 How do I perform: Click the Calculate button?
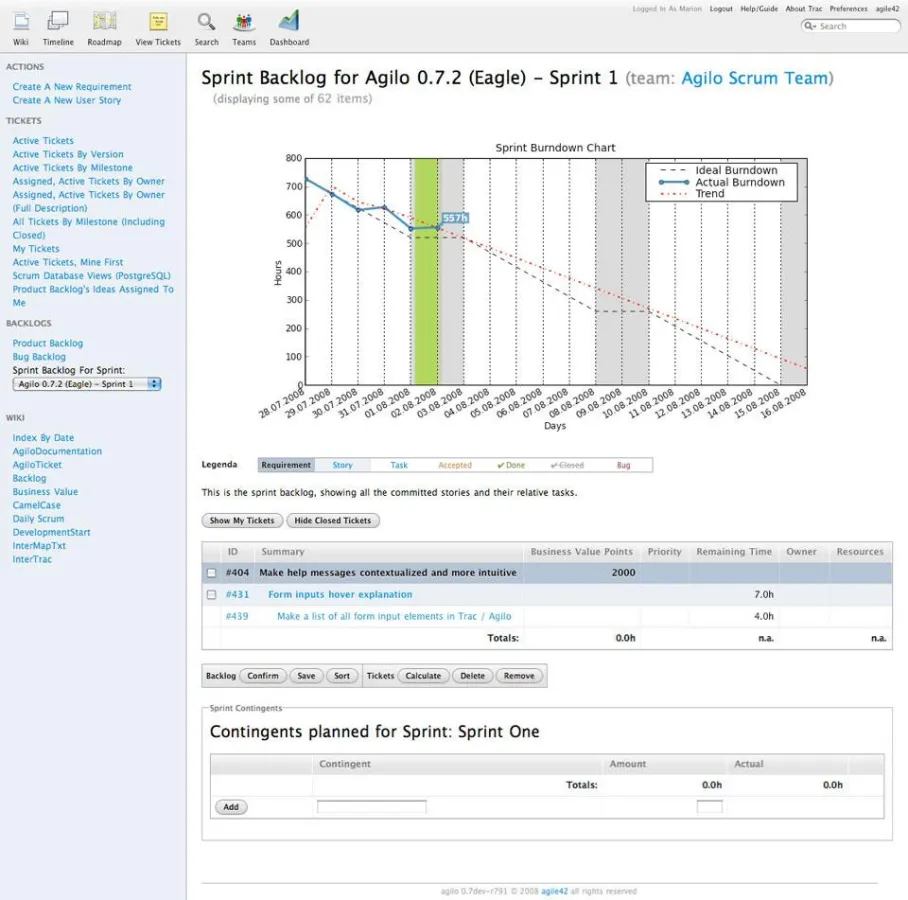pyautogui.click(x=422, y=675)
